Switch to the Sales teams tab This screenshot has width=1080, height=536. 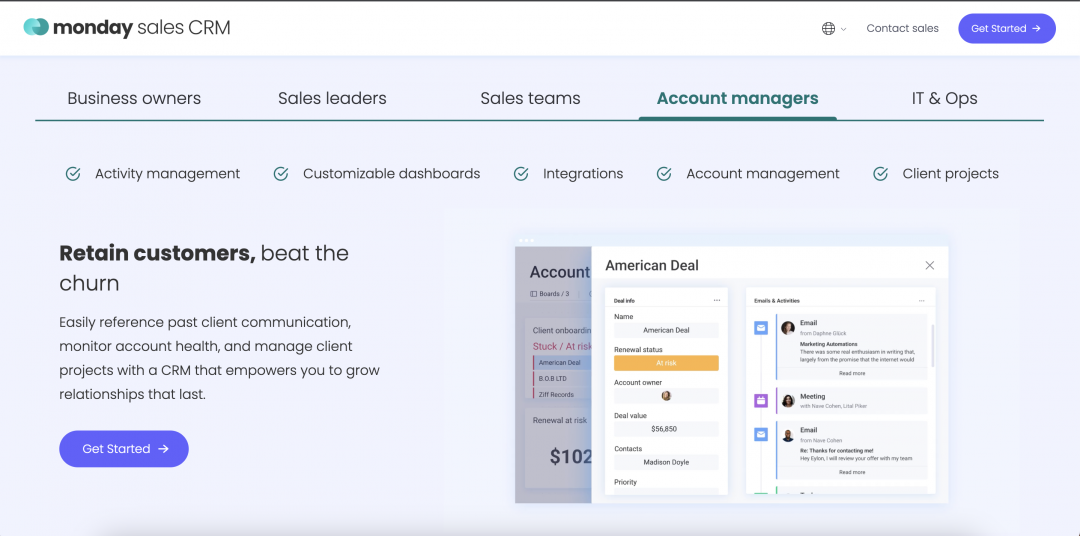(530, 99)
